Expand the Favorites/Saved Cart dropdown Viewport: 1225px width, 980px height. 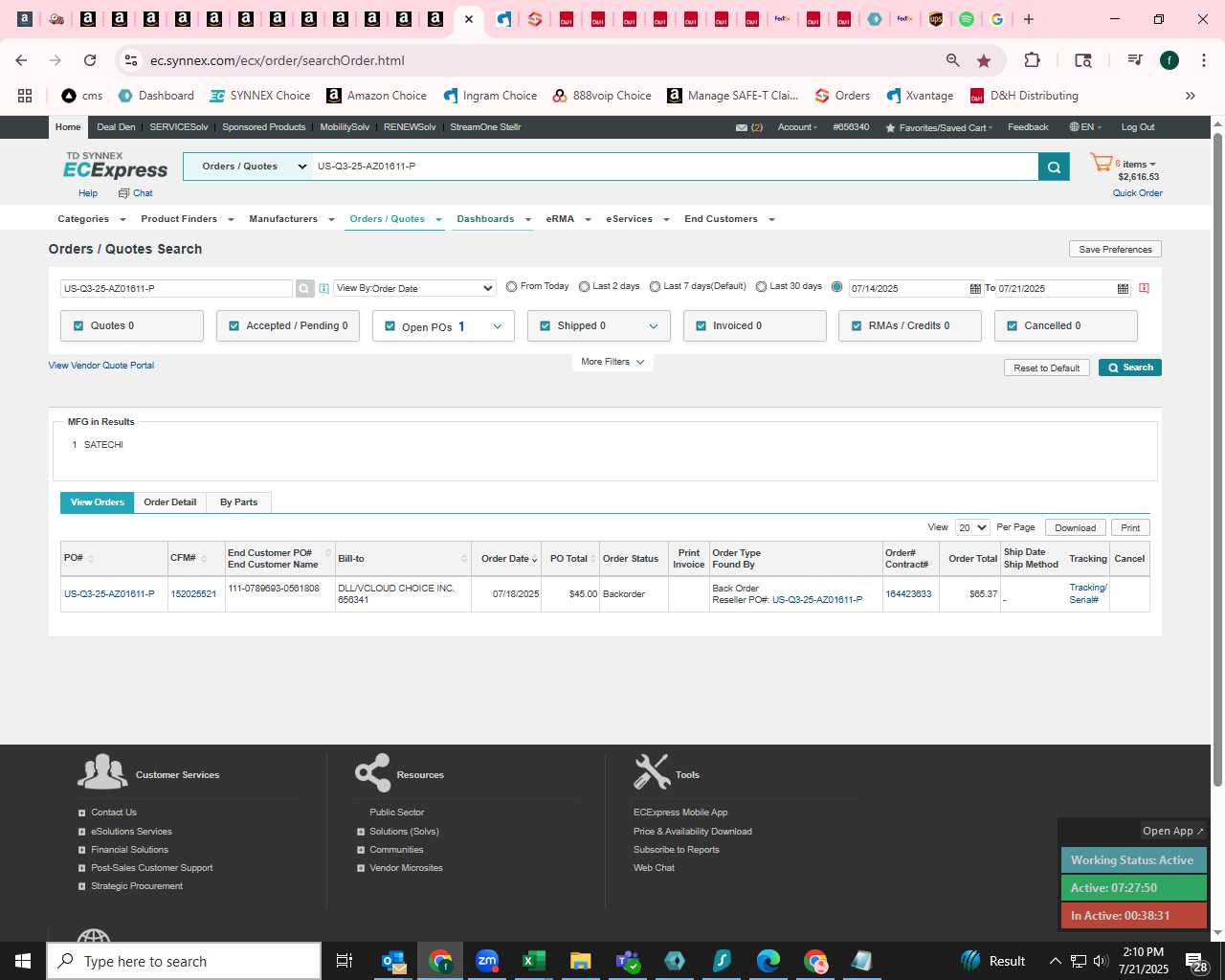coord(939,127)
